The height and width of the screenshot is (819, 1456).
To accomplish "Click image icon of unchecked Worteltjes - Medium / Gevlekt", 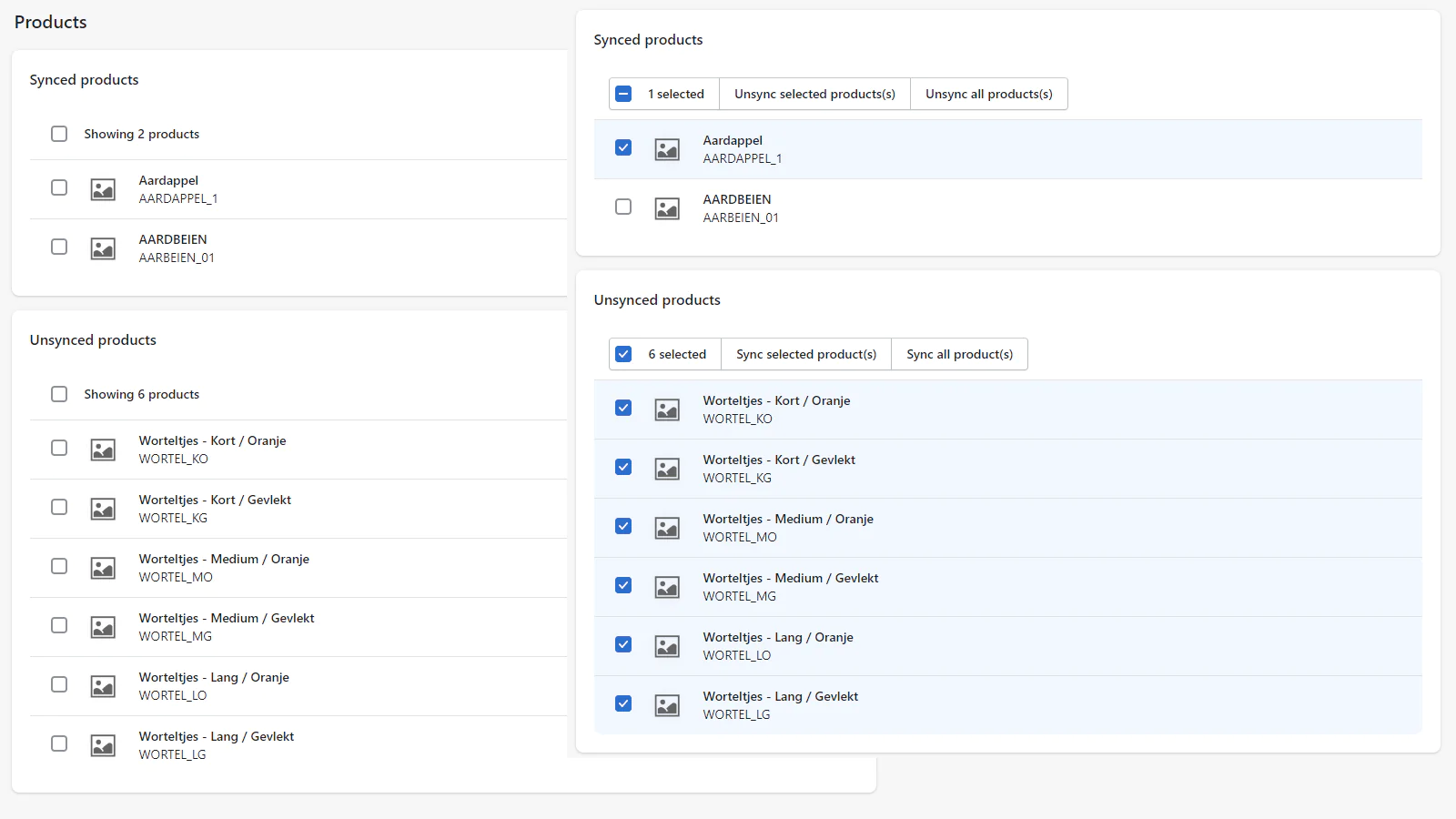I will point(103,627).
